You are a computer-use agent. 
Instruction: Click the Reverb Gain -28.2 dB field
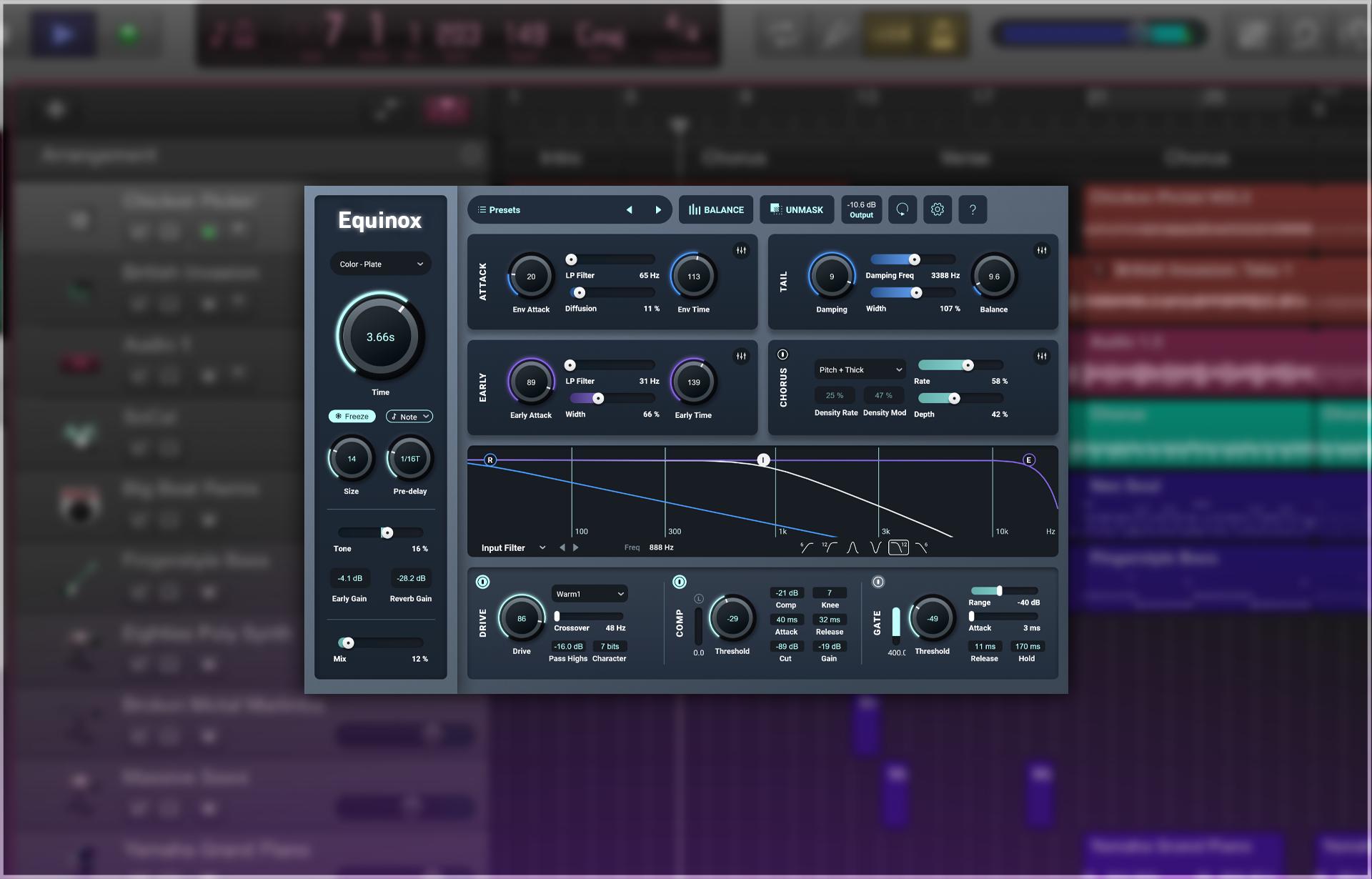(411, 578)
